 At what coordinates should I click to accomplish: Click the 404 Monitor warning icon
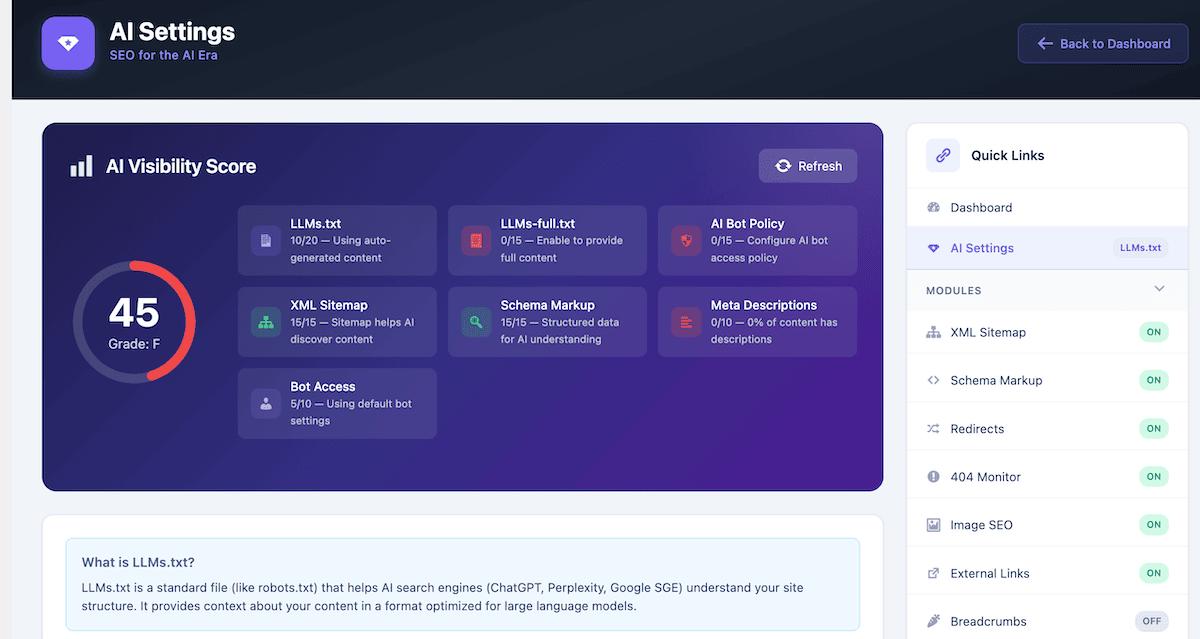coord(934,477)
